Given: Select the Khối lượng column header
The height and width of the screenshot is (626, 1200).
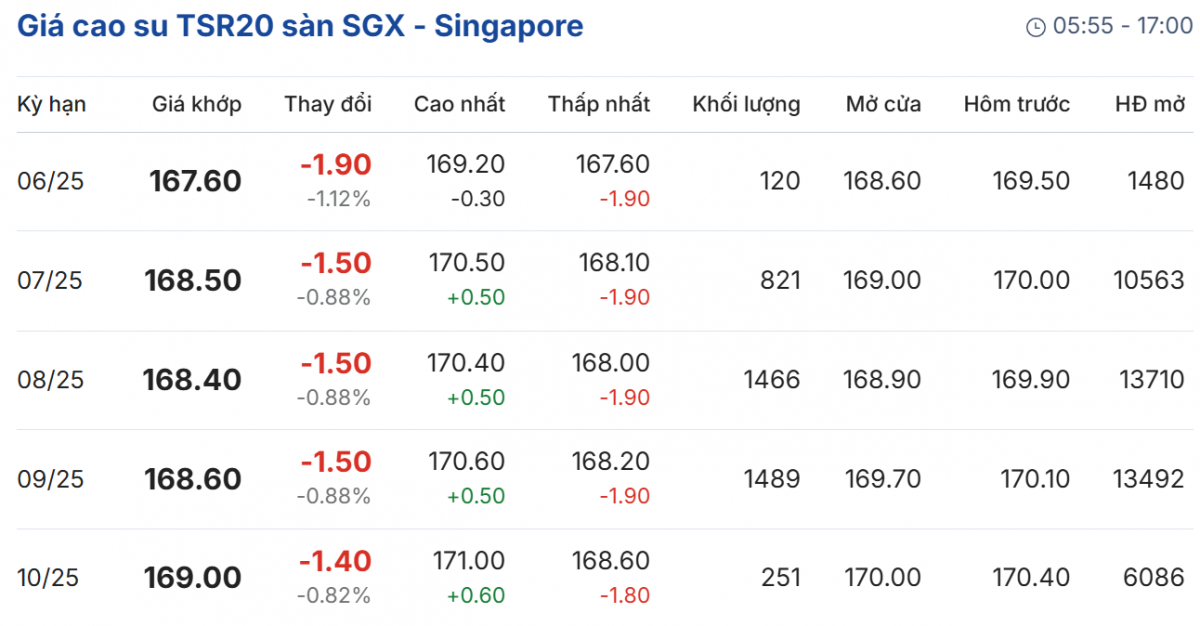Looking at the screenshot, I should [746, 104].
